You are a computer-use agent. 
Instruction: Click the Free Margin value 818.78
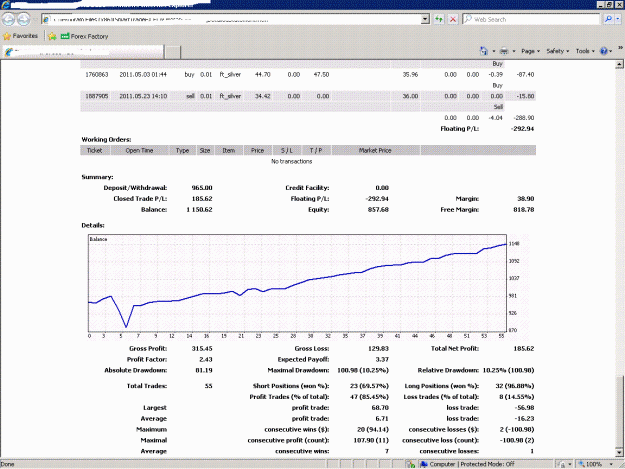point(523,210)
